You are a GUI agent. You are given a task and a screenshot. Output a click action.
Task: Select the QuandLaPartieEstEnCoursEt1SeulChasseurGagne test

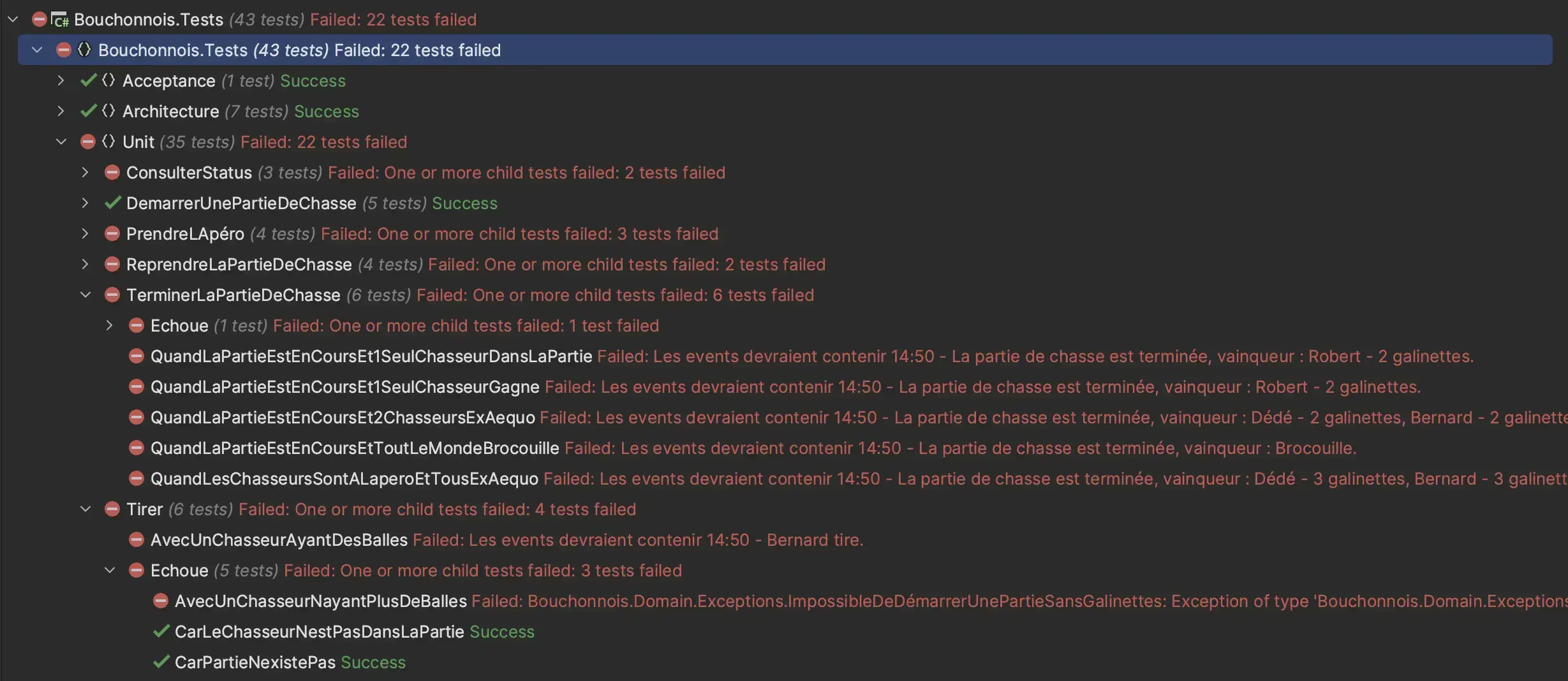[344, 387]
